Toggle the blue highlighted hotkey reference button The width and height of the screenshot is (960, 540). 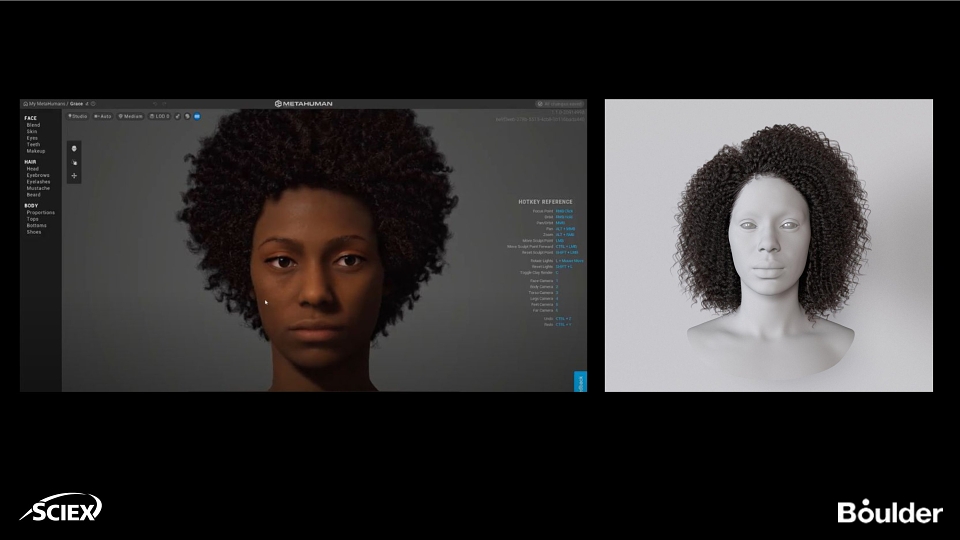[197, 116]
